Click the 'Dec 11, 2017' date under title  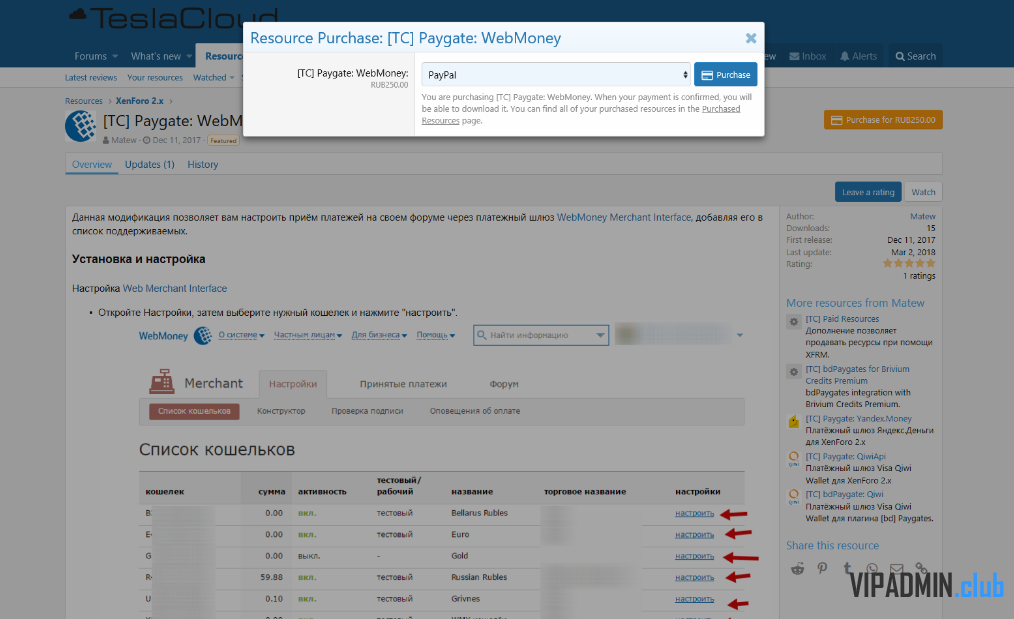coord(177,140)
